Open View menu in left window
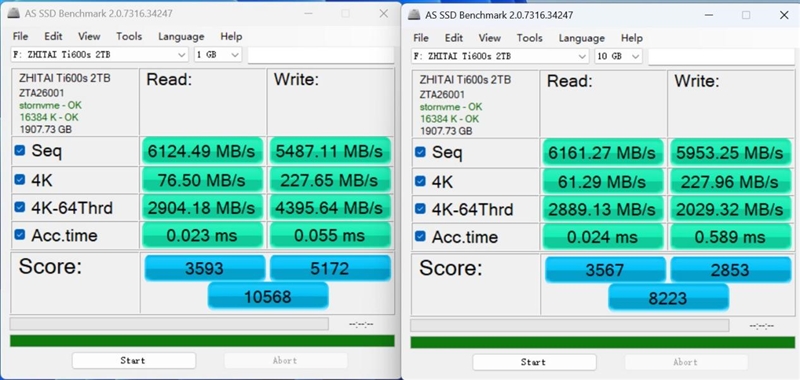This screenshot has width=800, height=380. 89,36
